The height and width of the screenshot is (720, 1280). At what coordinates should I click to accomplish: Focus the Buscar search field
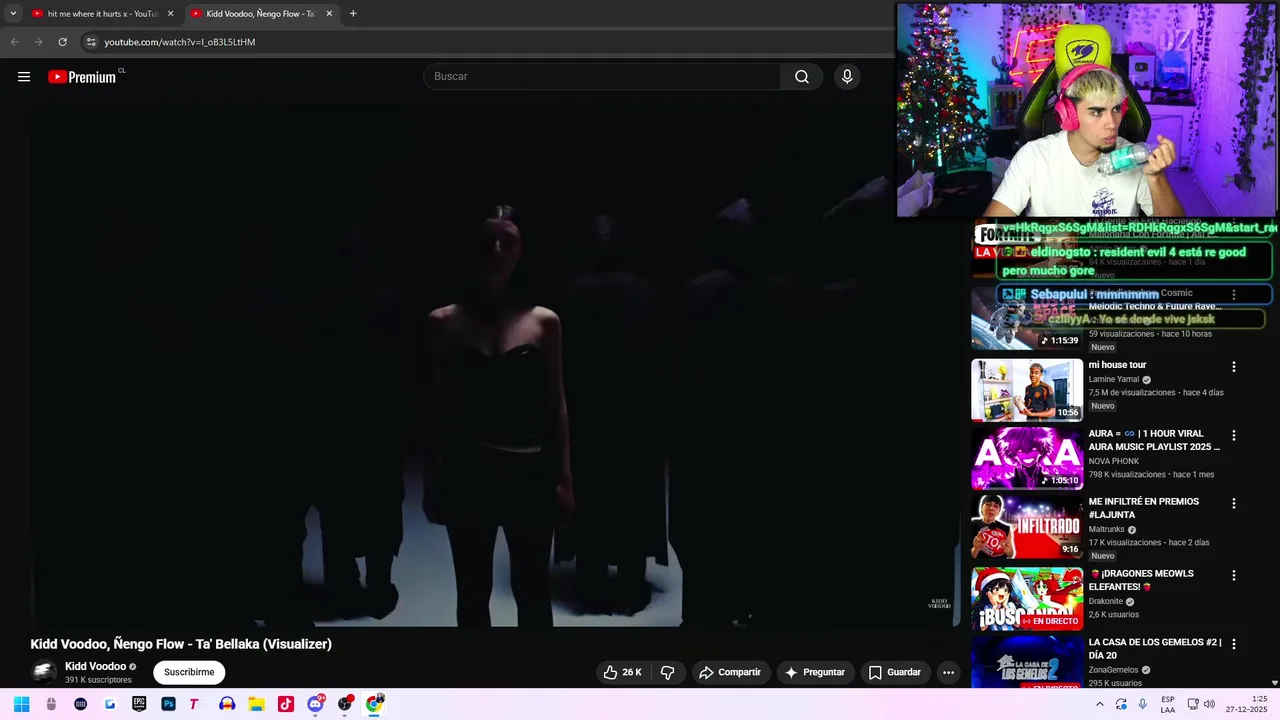(x=602, y=77)
